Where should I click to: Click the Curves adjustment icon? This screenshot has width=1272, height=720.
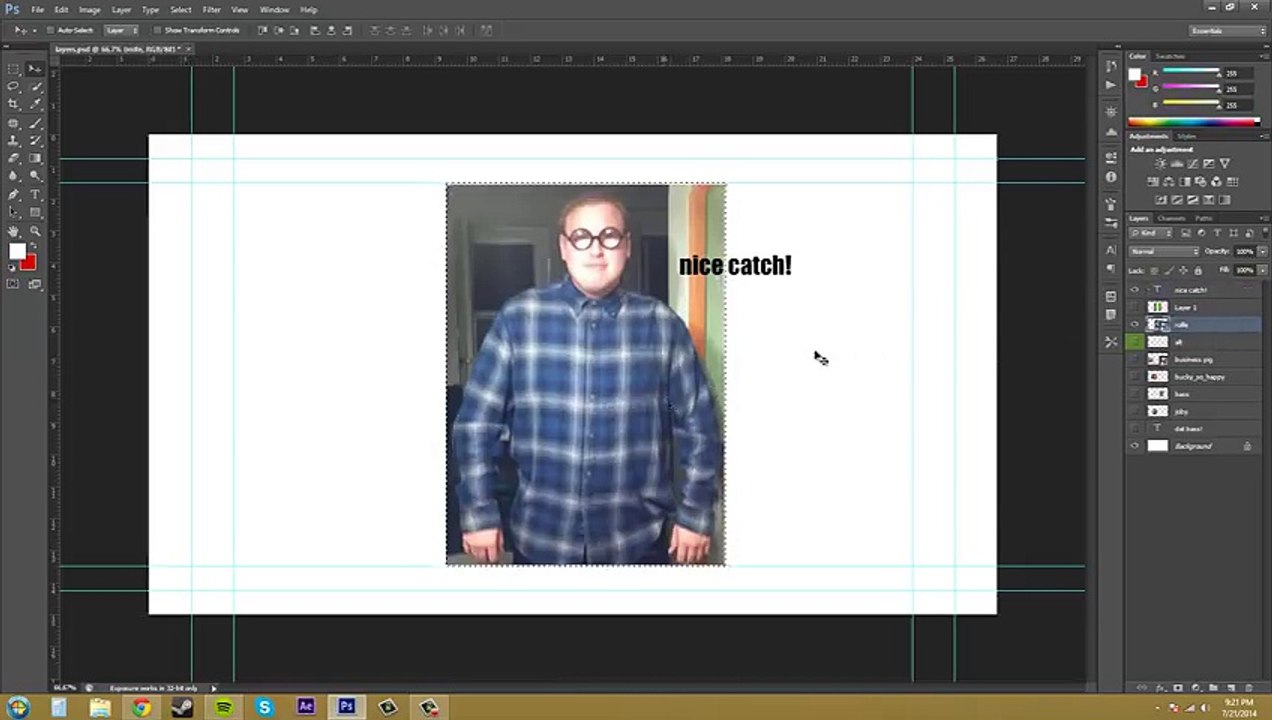click(1192, 164)
